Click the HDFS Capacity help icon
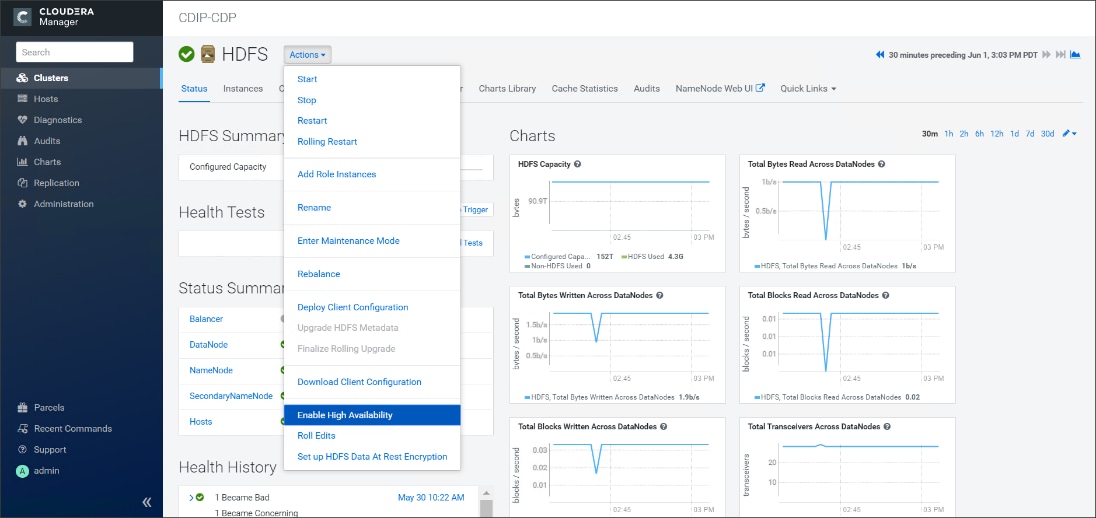 click(578, 164)
